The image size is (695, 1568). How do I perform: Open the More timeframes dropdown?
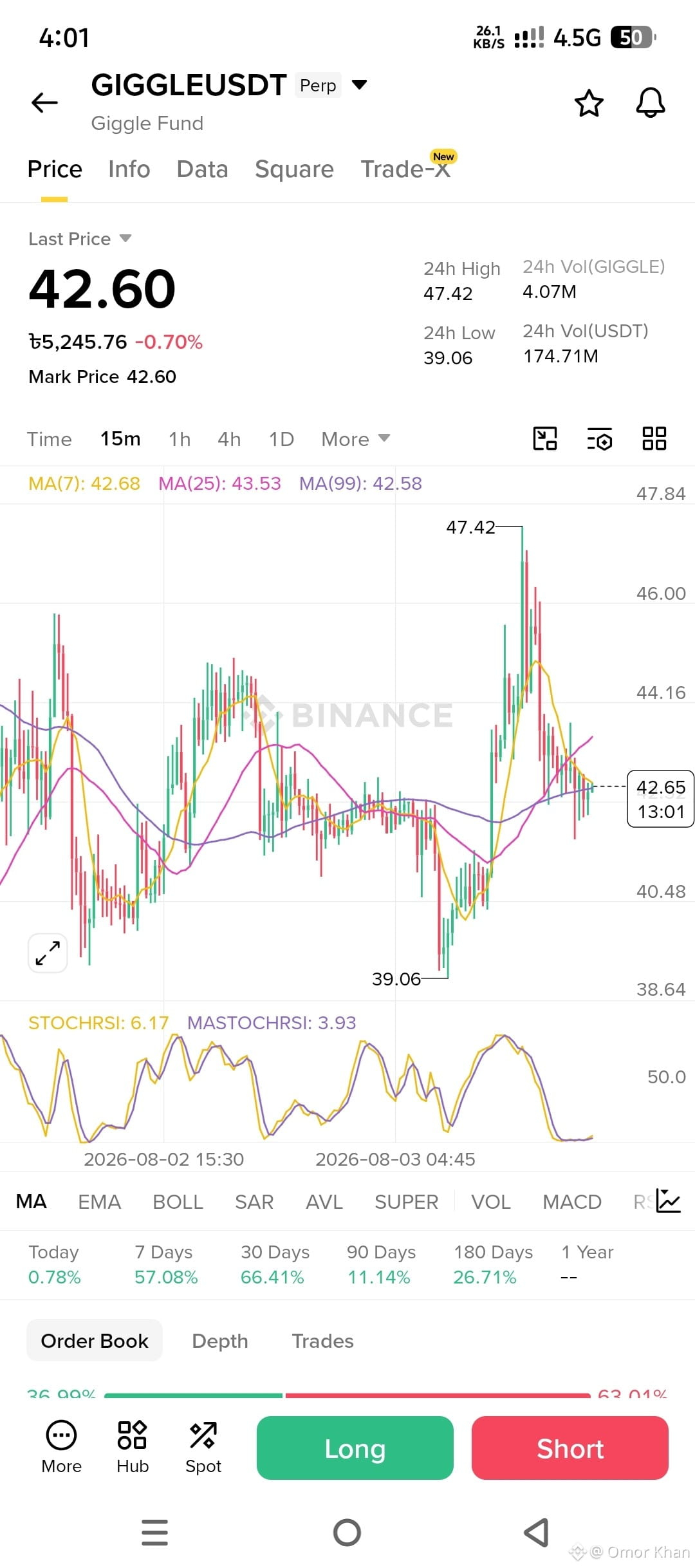[x=356, y=439]
